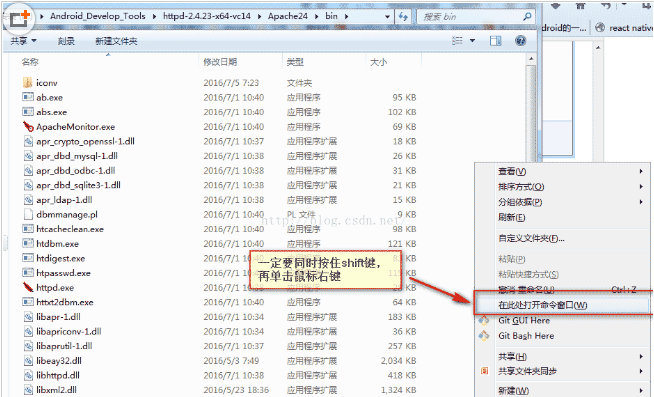Viewport: 654px width, 397px height.
Task: Choose 在此处打开命令窗口(W) menu entry
Action: click(563, 305)
